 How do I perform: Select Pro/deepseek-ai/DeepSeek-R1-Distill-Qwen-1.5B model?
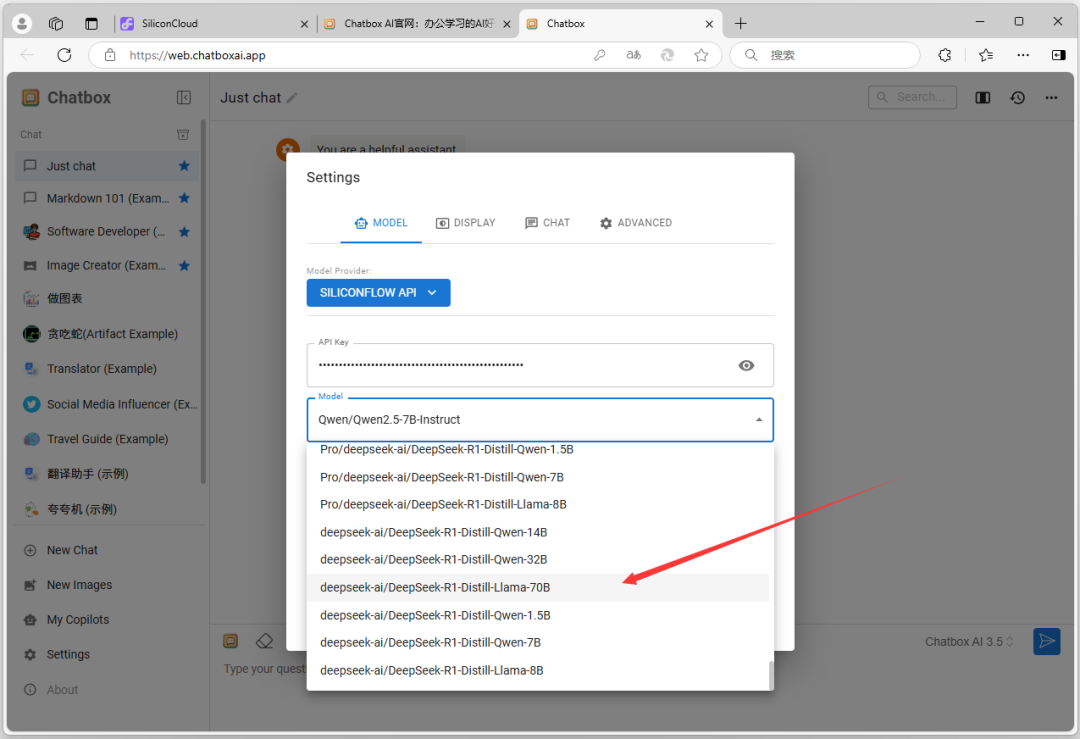coord(537,449)
